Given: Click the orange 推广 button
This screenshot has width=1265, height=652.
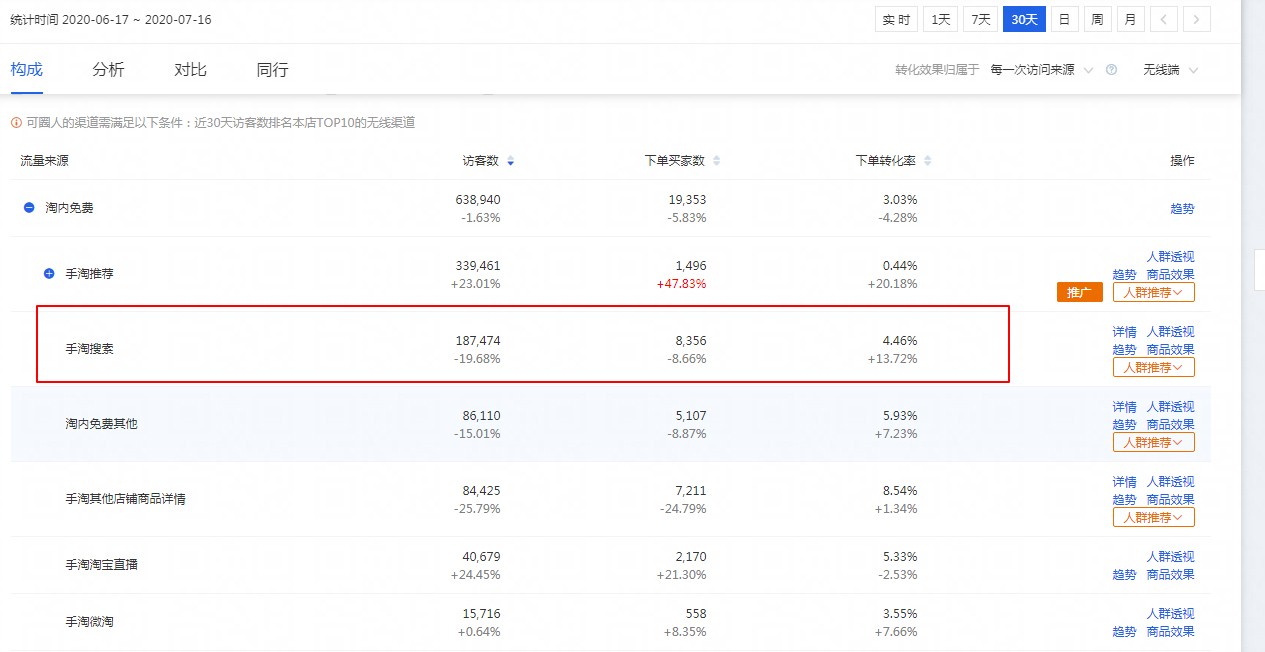Looking at the screenshot, I should point(1079,292).
